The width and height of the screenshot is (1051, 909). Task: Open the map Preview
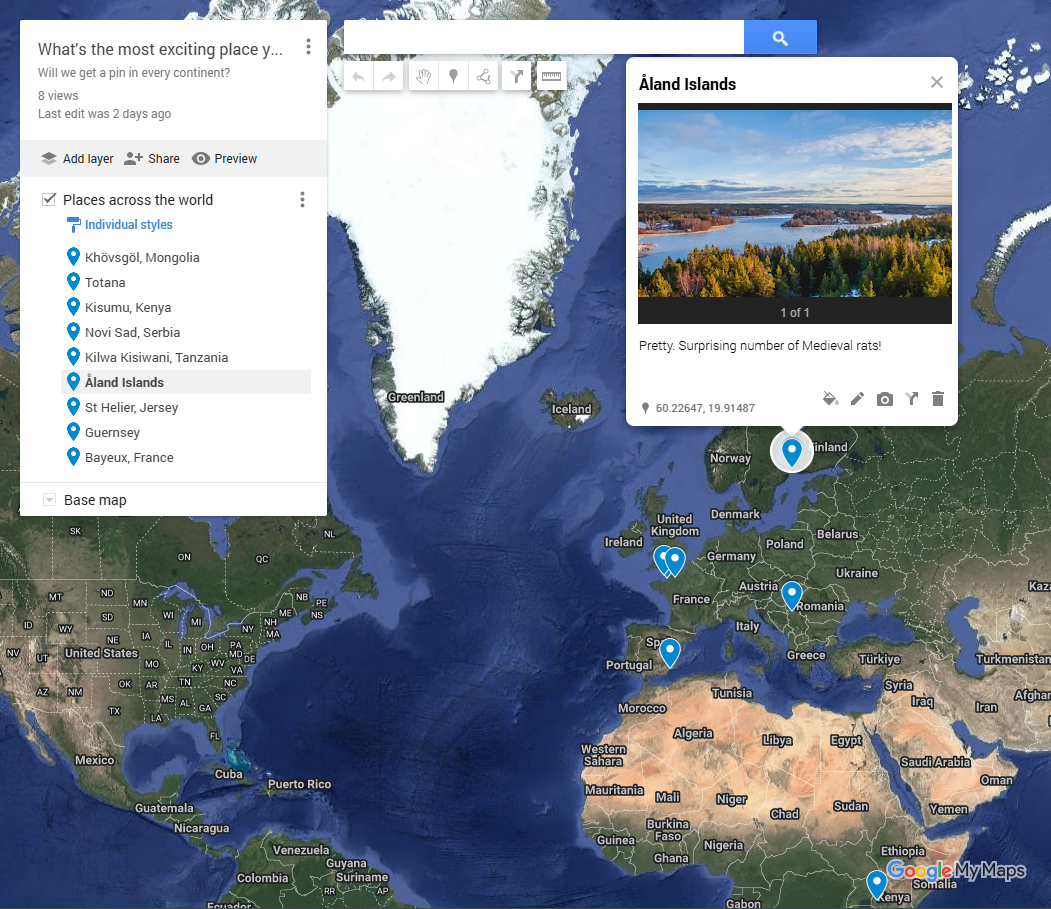click(224, 159)
